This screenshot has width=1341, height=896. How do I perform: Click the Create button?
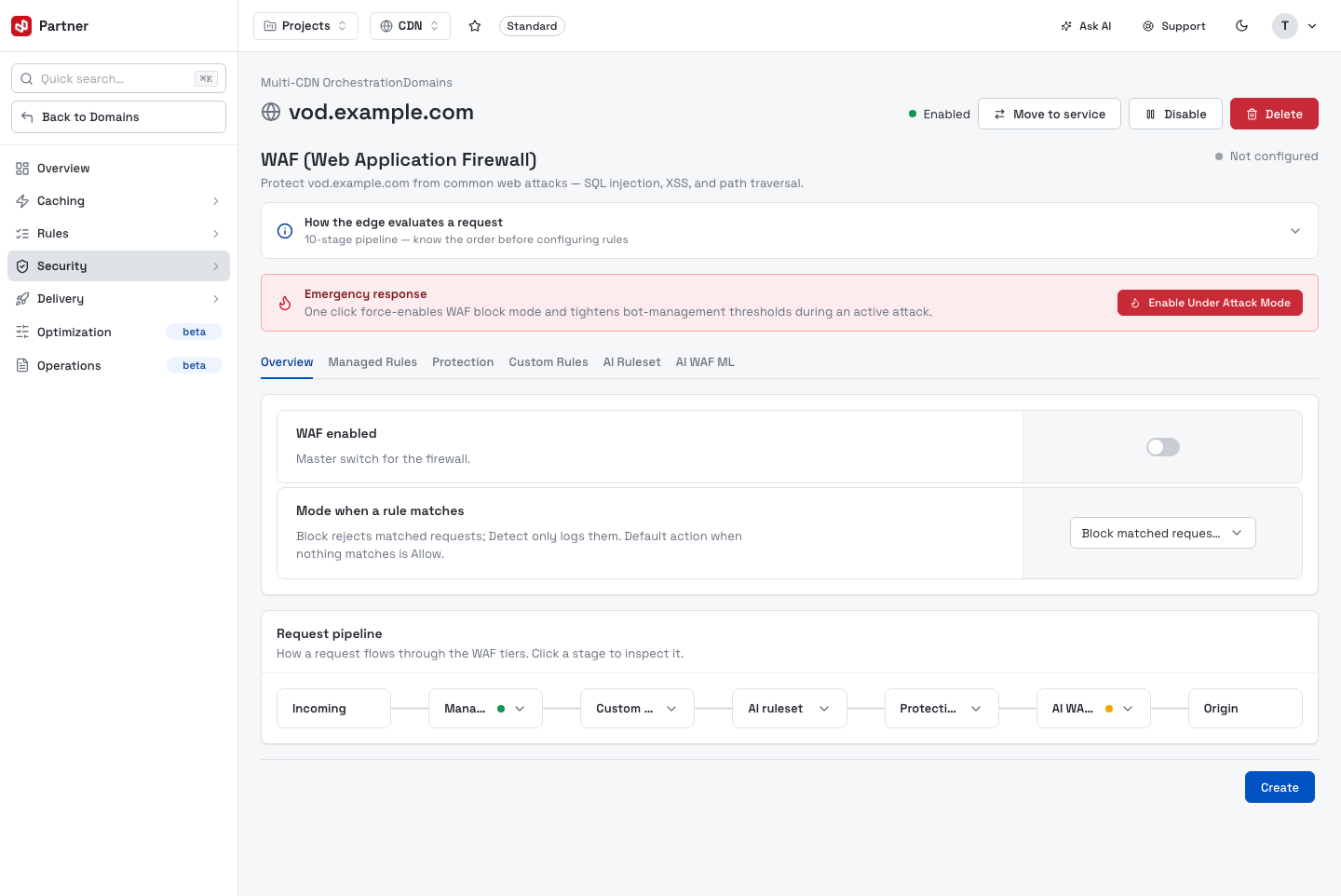tap(1280, 787)
